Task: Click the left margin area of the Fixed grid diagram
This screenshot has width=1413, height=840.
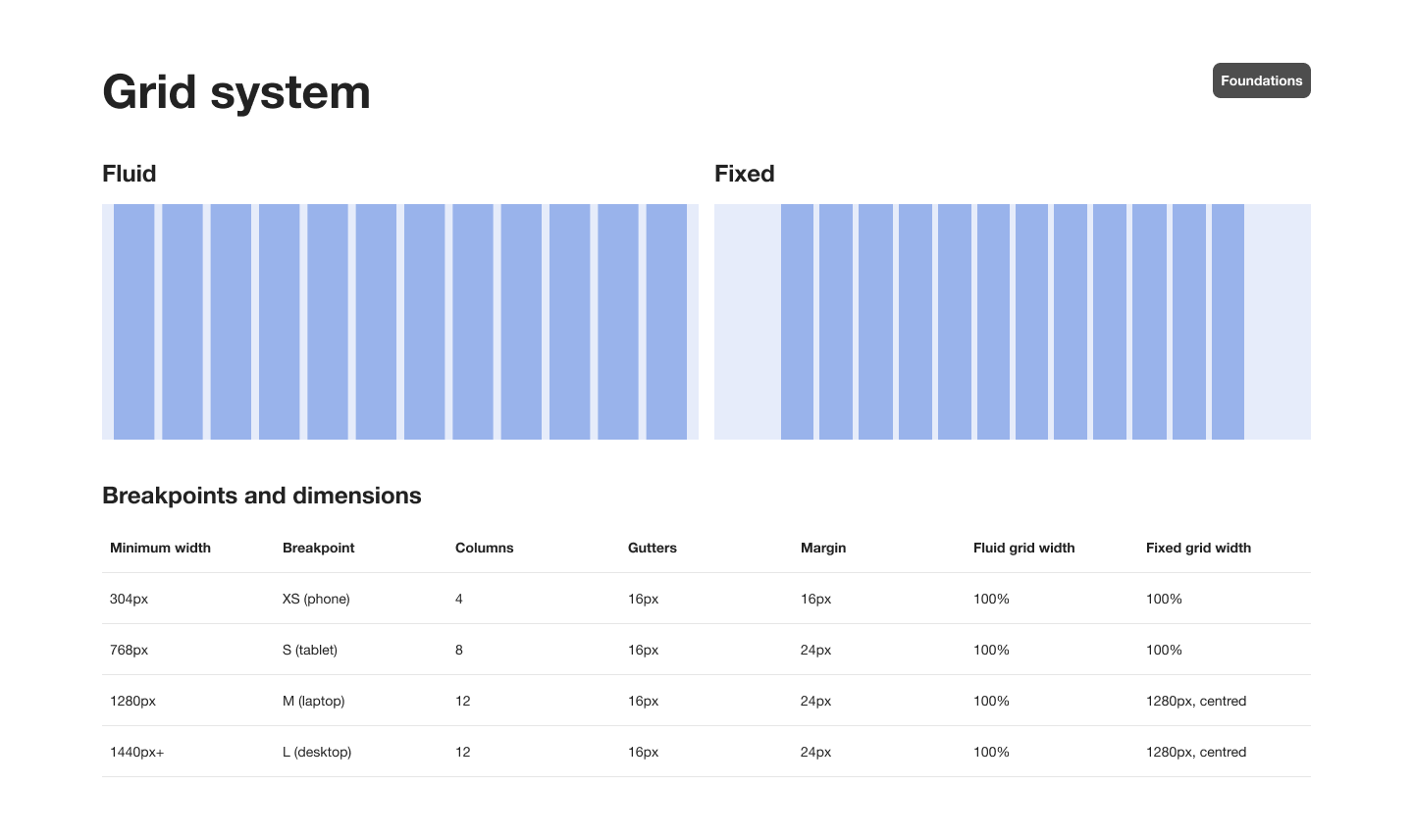Action: (747, 322)
